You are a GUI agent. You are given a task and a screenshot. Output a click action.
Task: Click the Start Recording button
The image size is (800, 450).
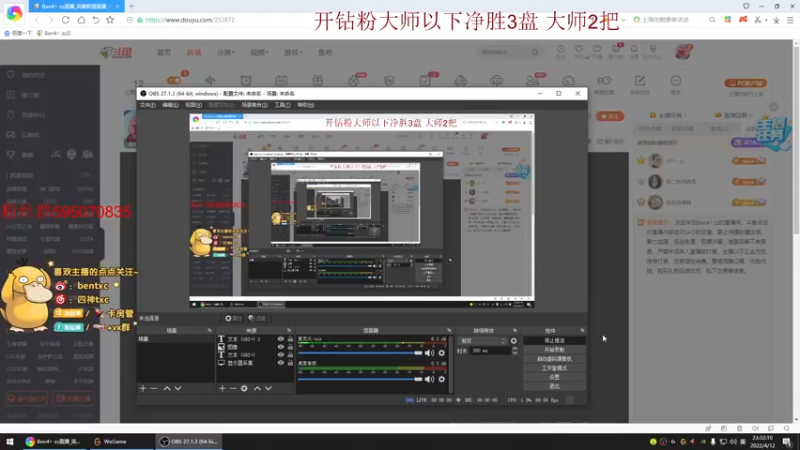pyautogui.click(x=554, y=350)
